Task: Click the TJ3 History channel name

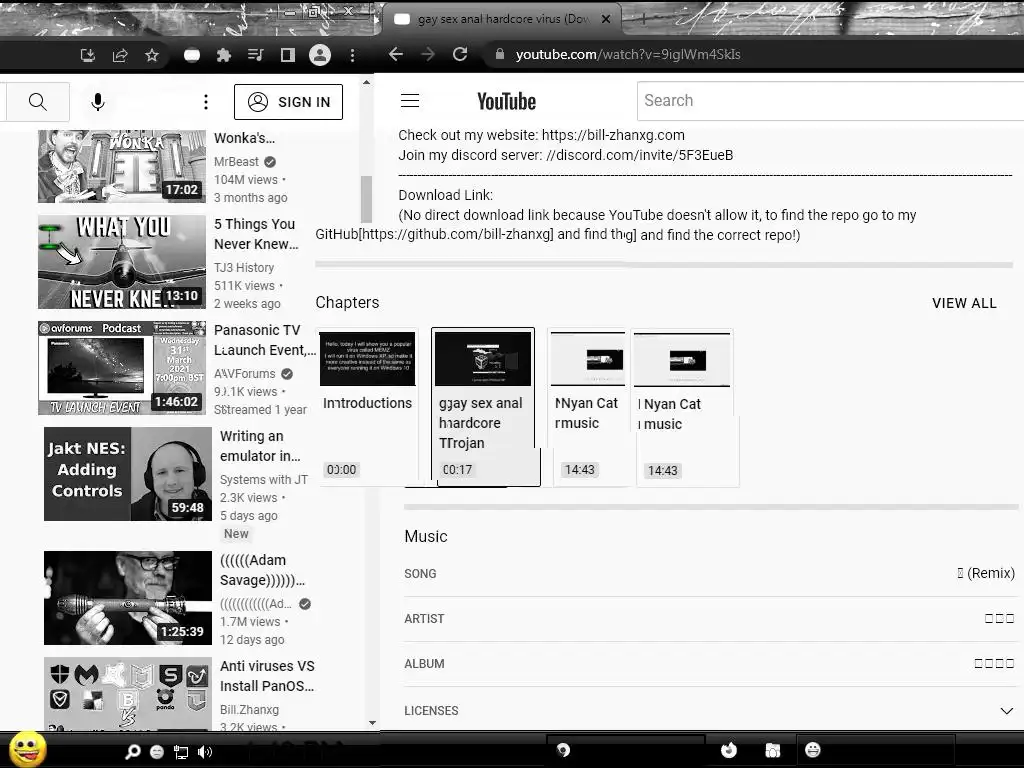Action: tap(244, 267)
